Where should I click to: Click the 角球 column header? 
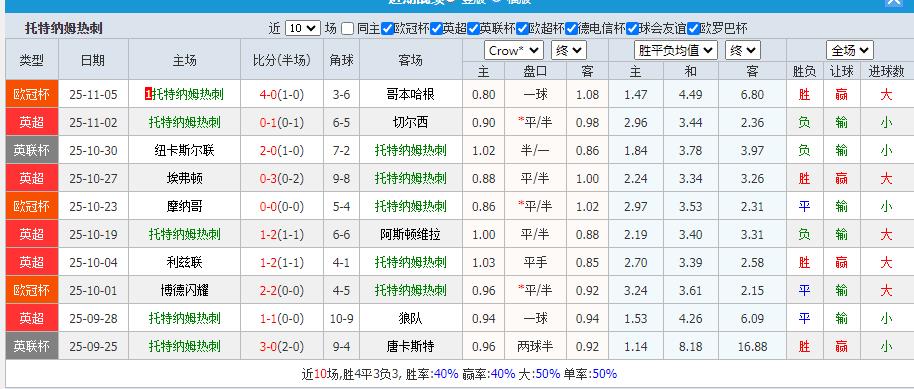click(x=342, y=60)
